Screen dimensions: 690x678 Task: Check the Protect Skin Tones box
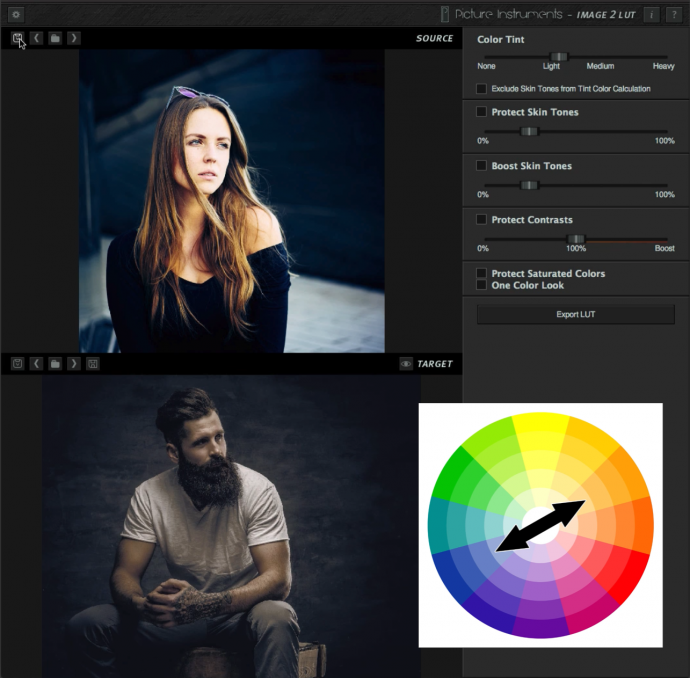(x=481, y=112)
